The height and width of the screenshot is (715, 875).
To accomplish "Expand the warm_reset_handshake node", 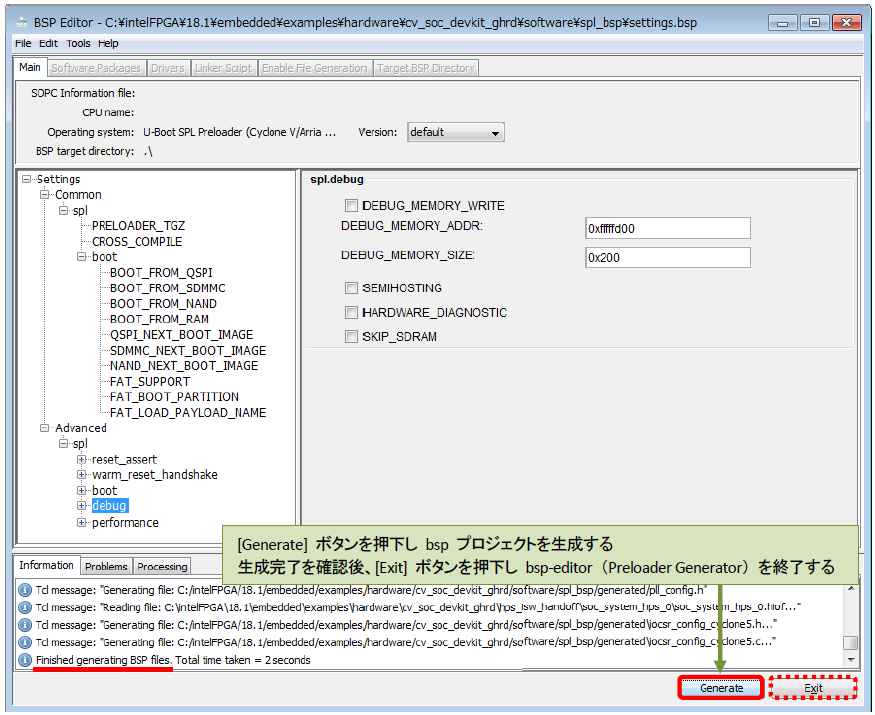I will point(82,475).
